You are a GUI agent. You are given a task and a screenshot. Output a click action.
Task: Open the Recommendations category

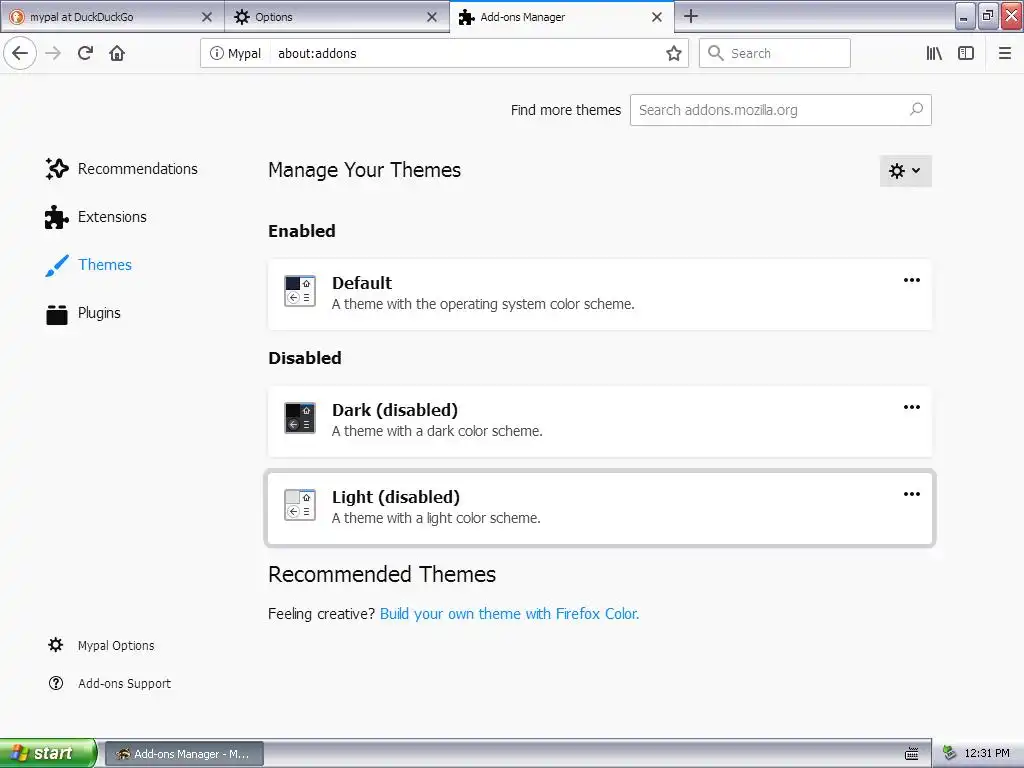point(121,168)
